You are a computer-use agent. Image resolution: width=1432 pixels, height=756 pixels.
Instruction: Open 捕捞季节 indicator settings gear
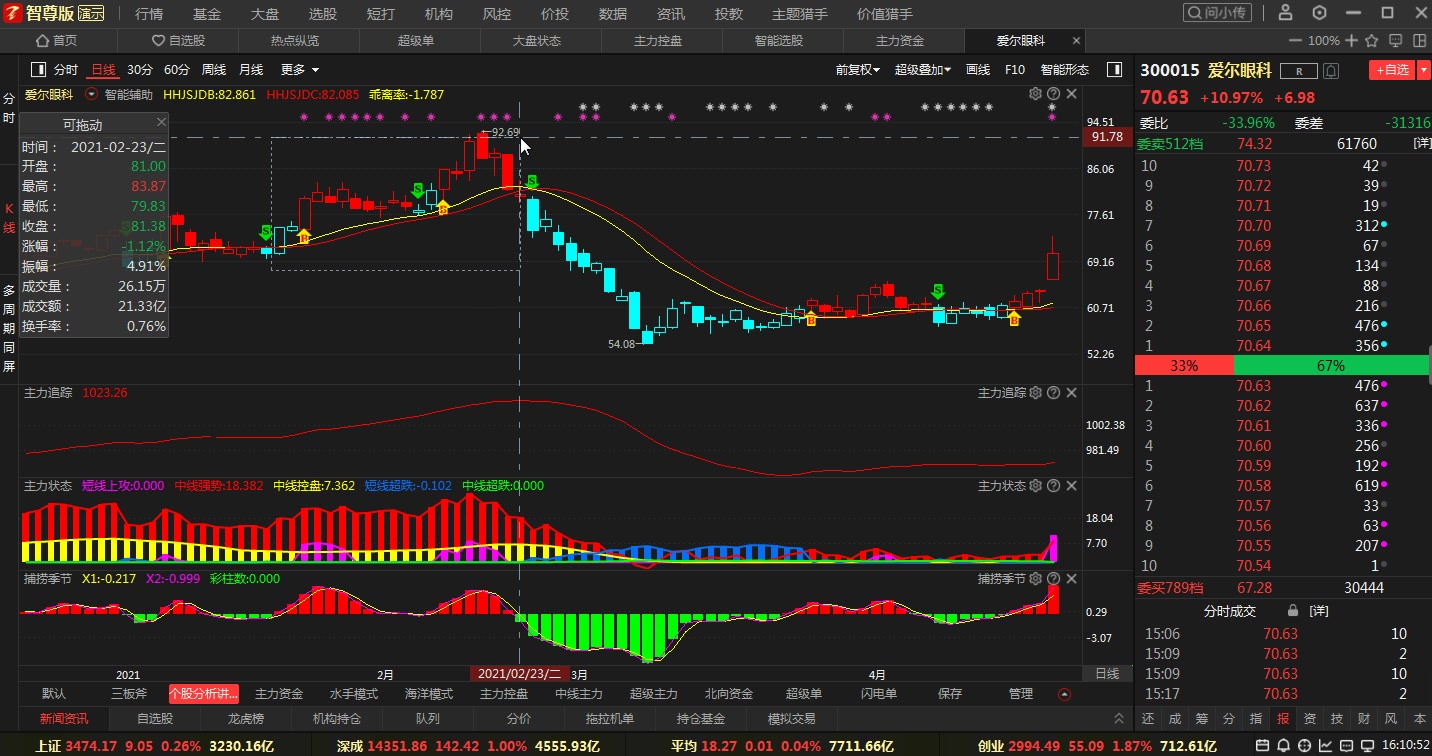click(1036, 579)
